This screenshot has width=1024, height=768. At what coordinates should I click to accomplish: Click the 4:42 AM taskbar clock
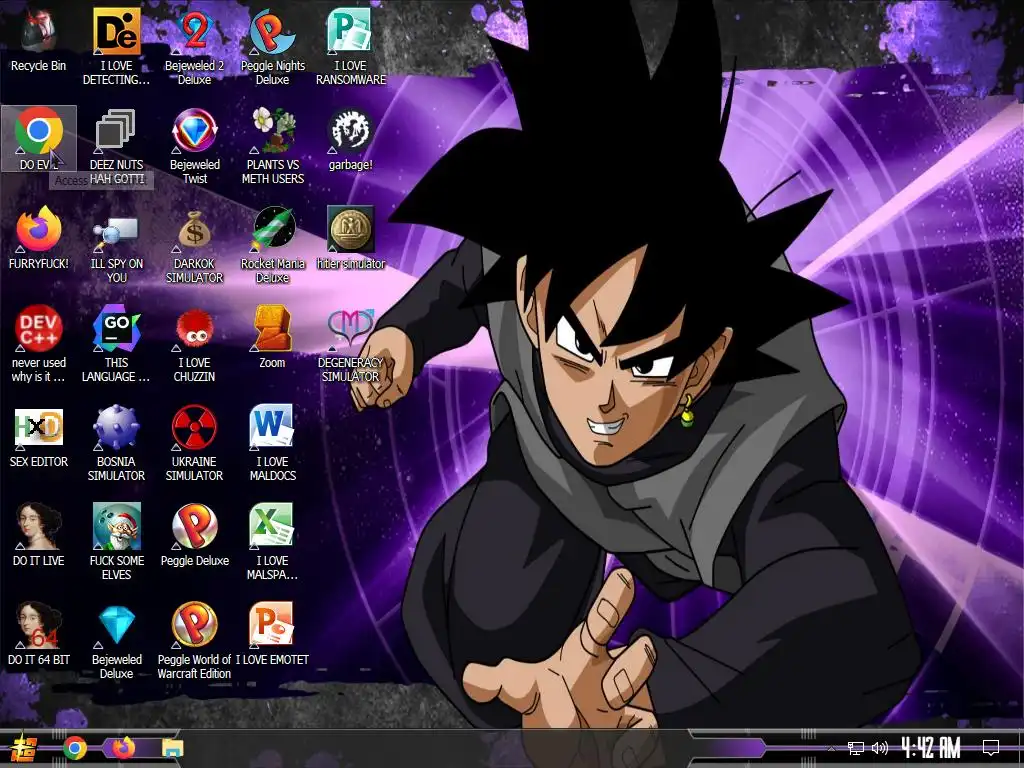[x=931, y=748]
